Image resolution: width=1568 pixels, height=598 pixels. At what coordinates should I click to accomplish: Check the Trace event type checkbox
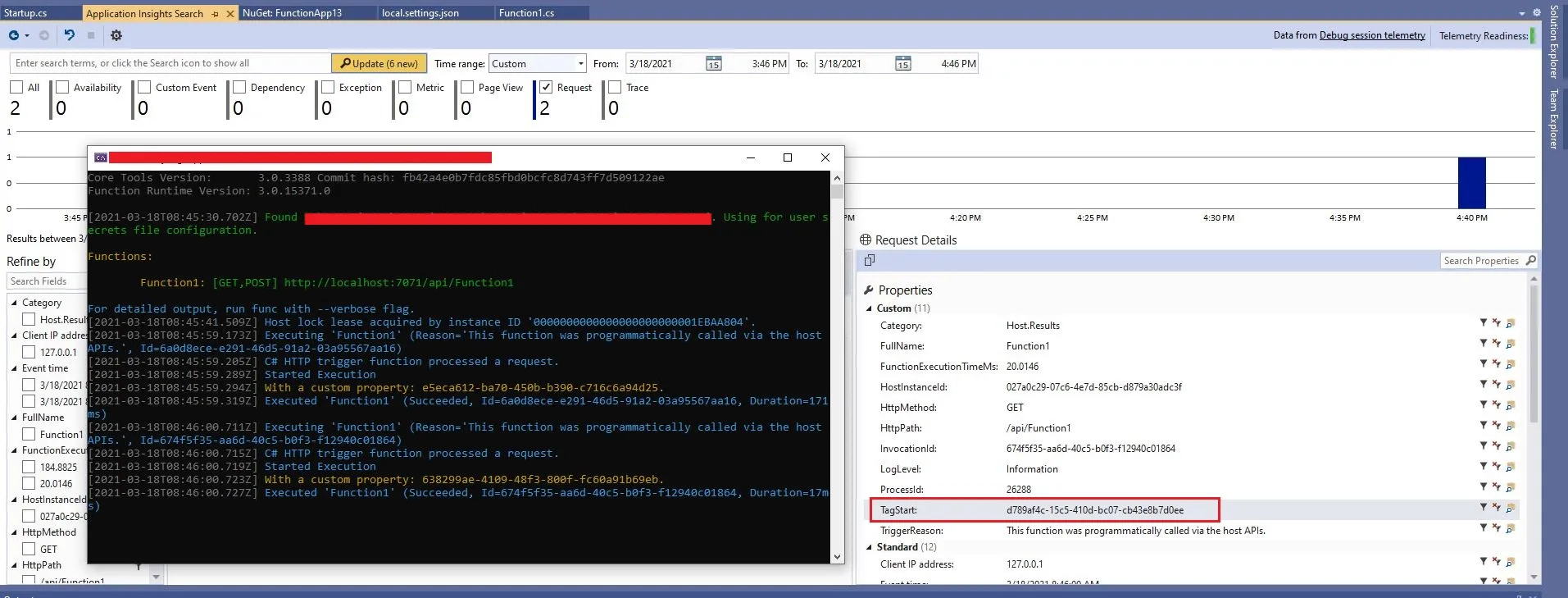point(615,87)
